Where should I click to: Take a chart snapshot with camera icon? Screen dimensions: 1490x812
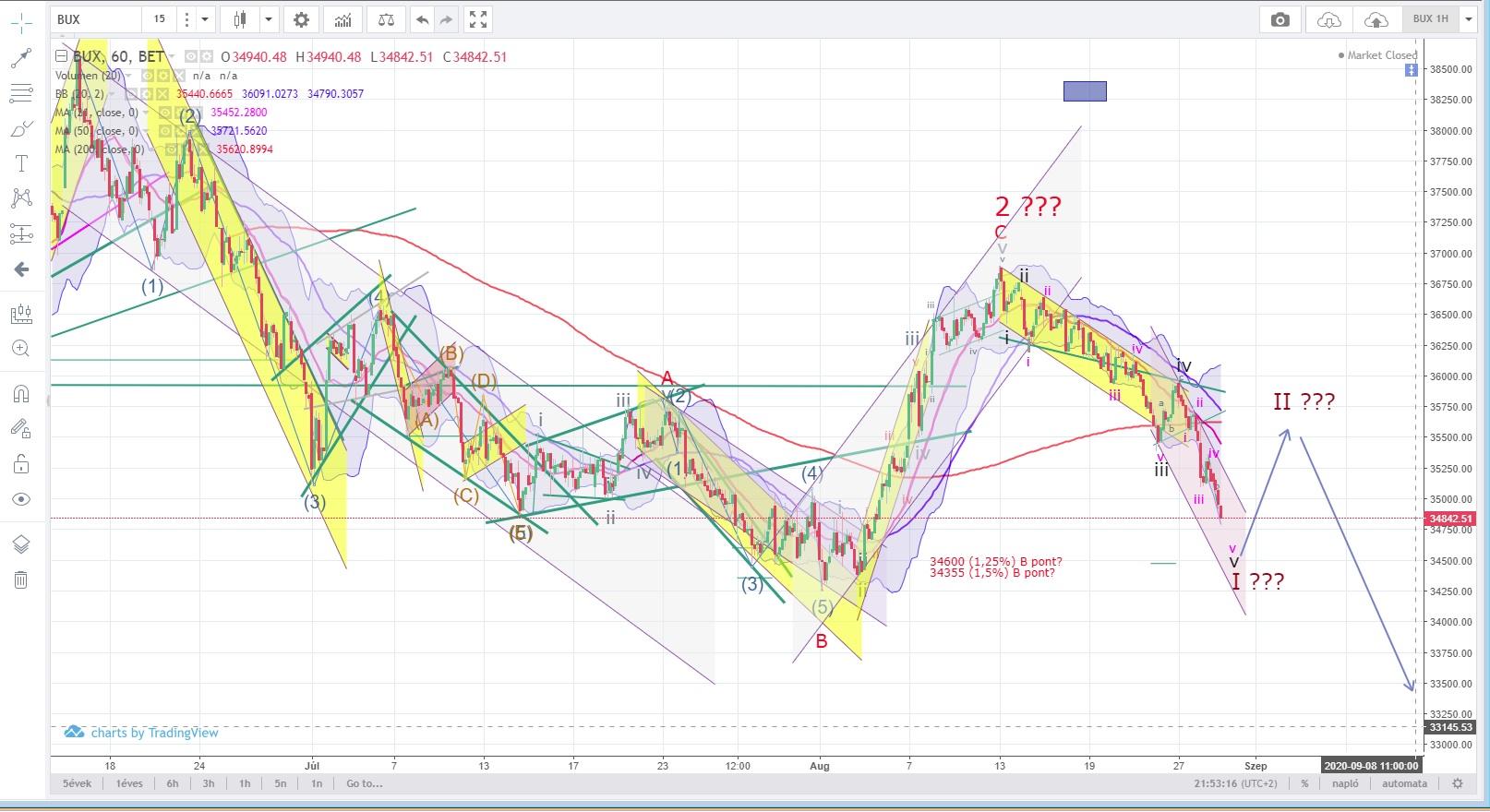coord(1280,19)
